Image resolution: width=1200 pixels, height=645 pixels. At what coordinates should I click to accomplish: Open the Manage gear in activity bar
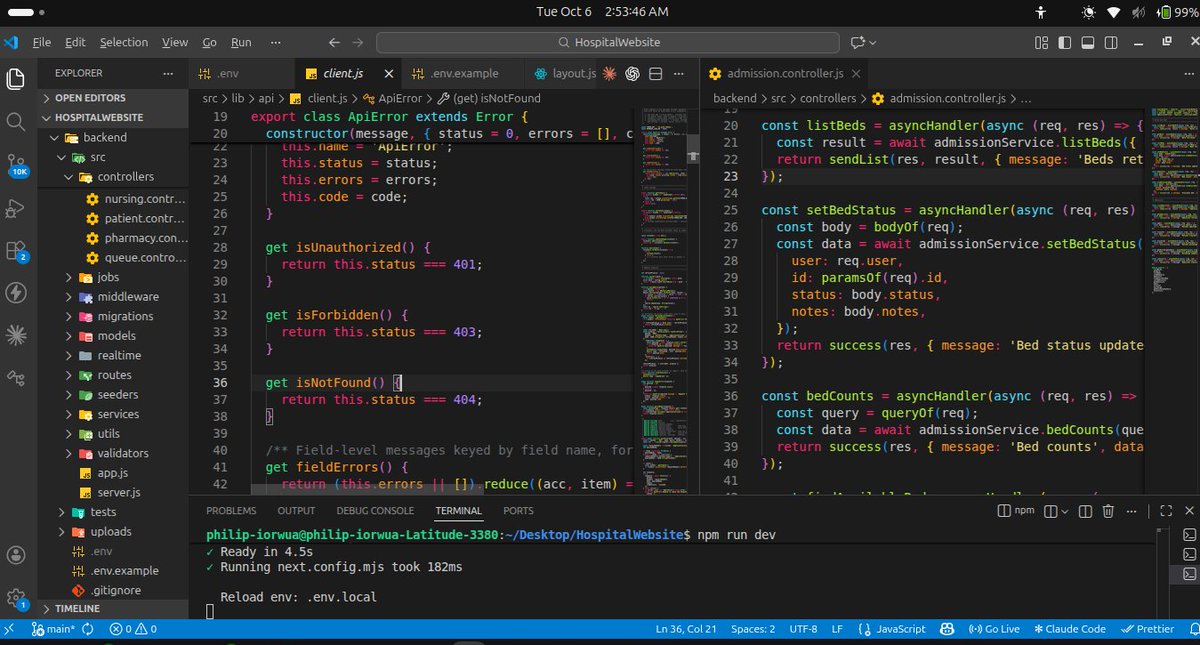coord(16,598)
